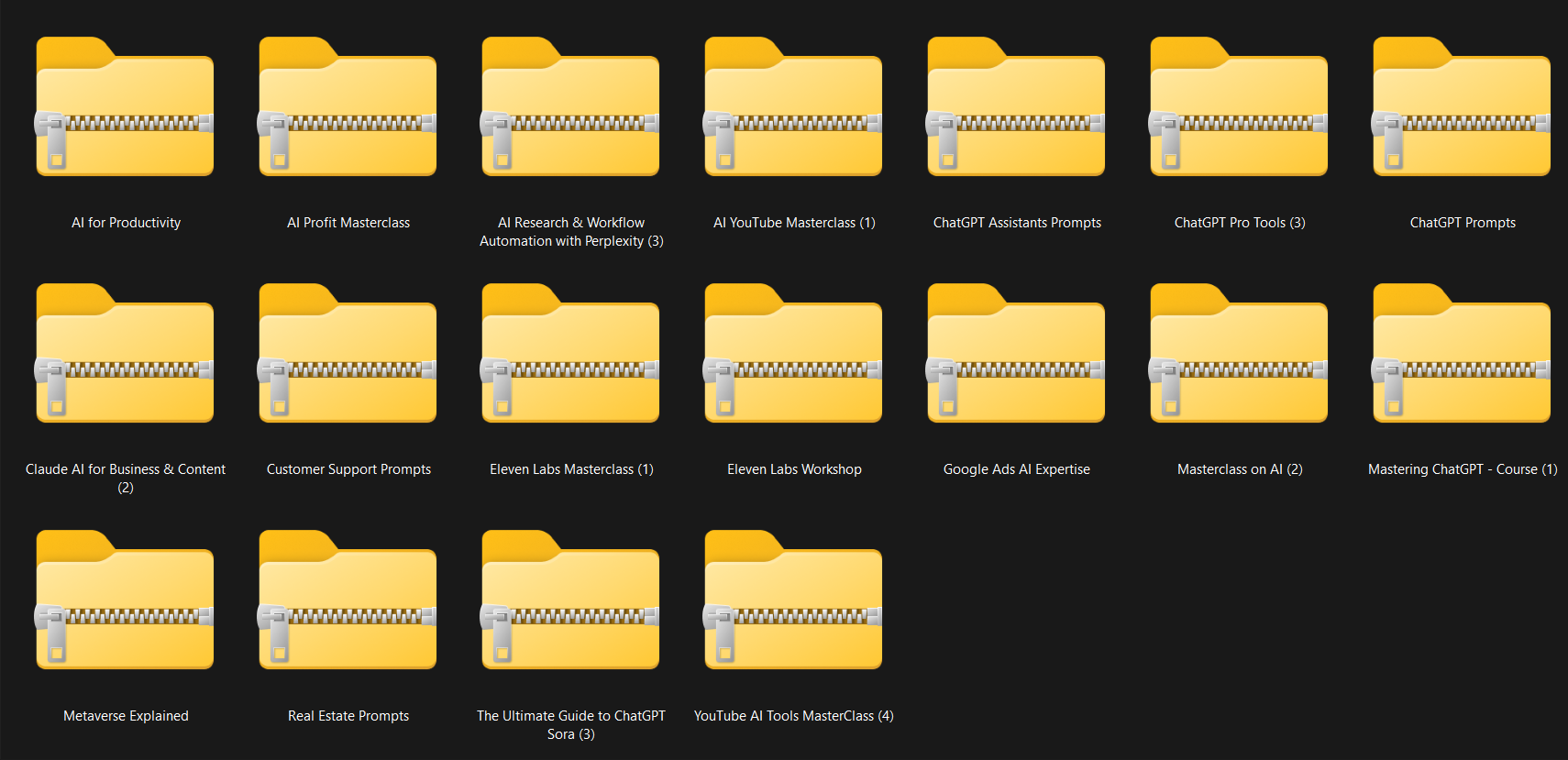The width and height of the screenshot is (1568, 760).
Task: Select the AI YouTube Masterclass (1) zip icon
Action: point(793,106)
